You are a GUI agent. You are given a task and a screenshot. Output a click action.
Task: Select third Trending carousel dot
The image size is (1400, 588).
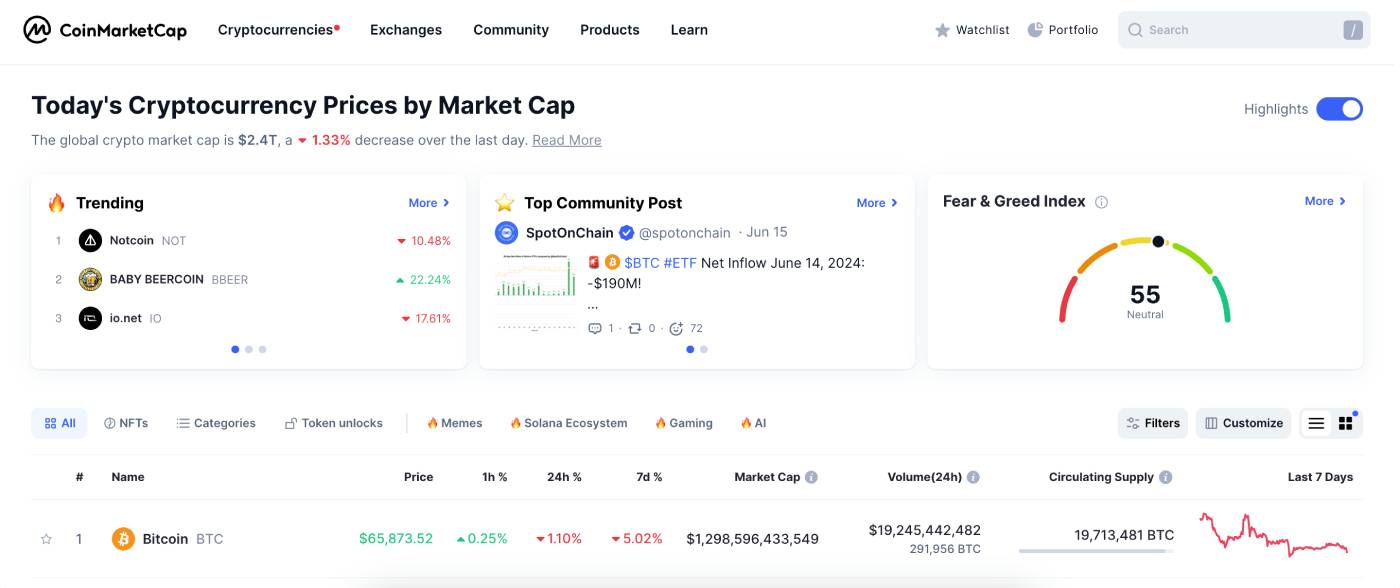click(x=262, y=349)
